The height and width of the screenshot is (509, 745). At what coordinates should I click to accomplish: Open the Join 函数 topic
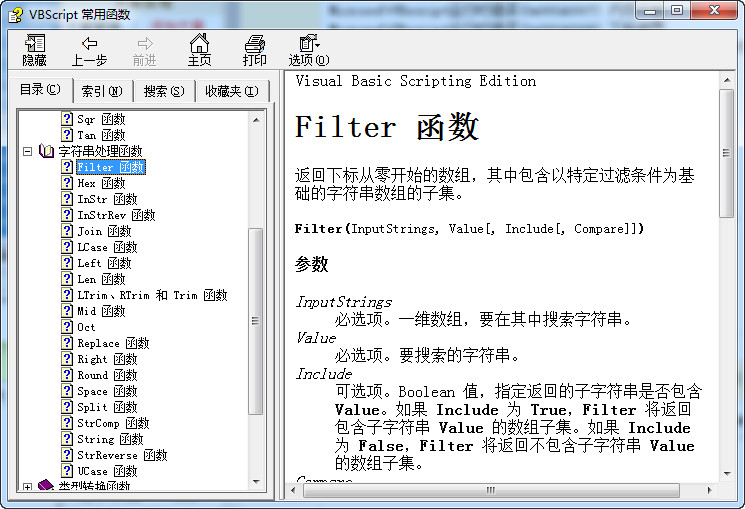coord(104,231)
